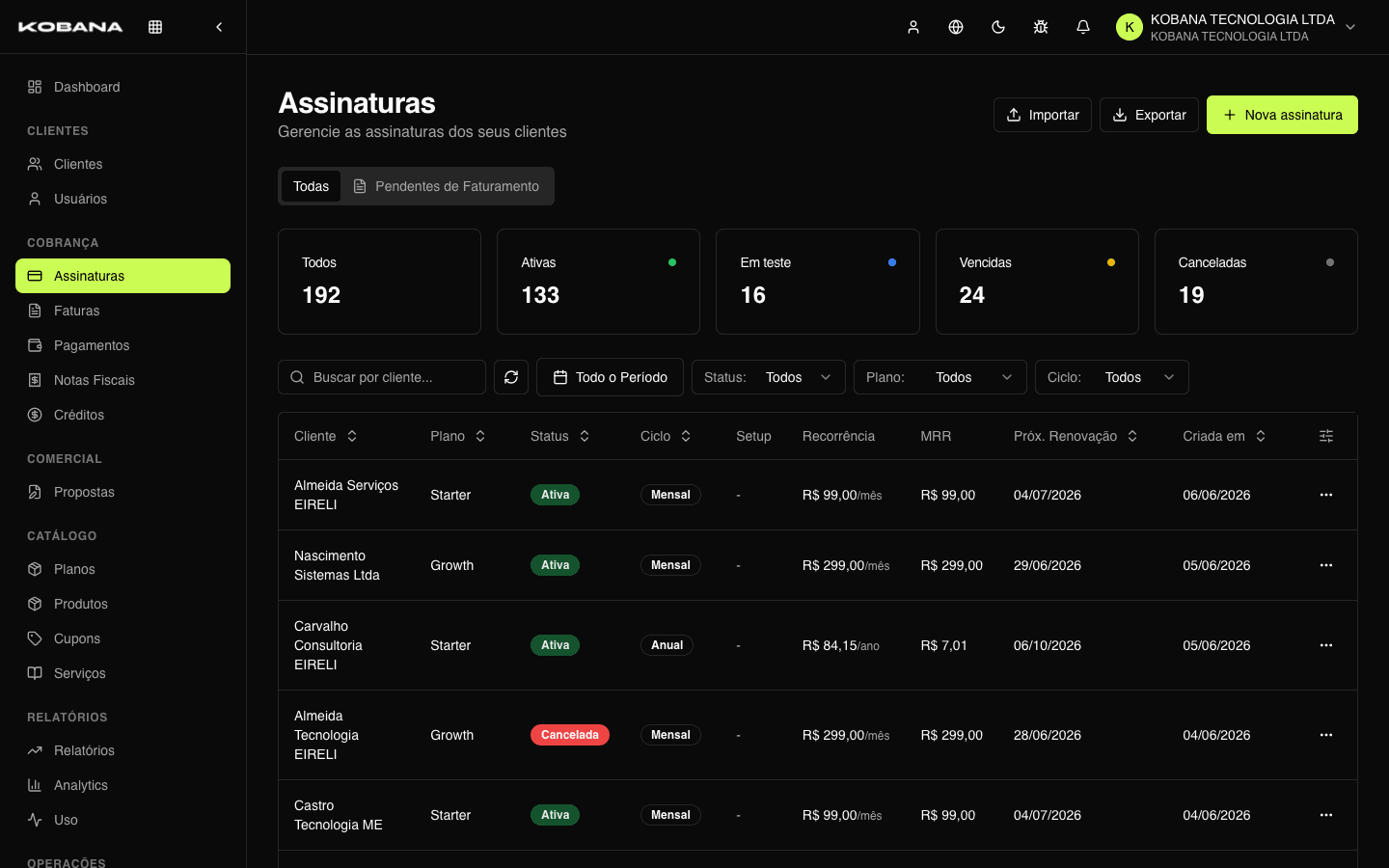Filter by the Vencidas 24 card

1037,282
